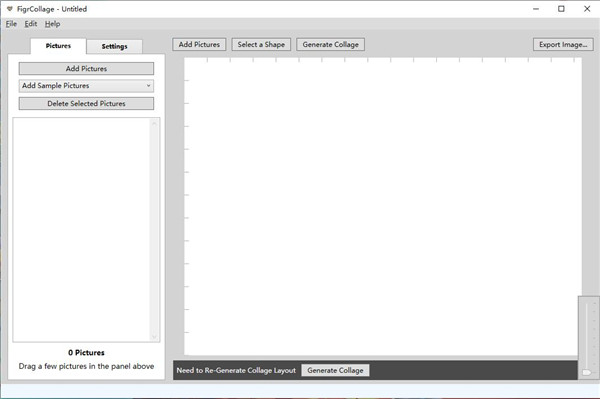Open the Edit menu
This screenshot has width=600, height=399.
pos(31,24)
